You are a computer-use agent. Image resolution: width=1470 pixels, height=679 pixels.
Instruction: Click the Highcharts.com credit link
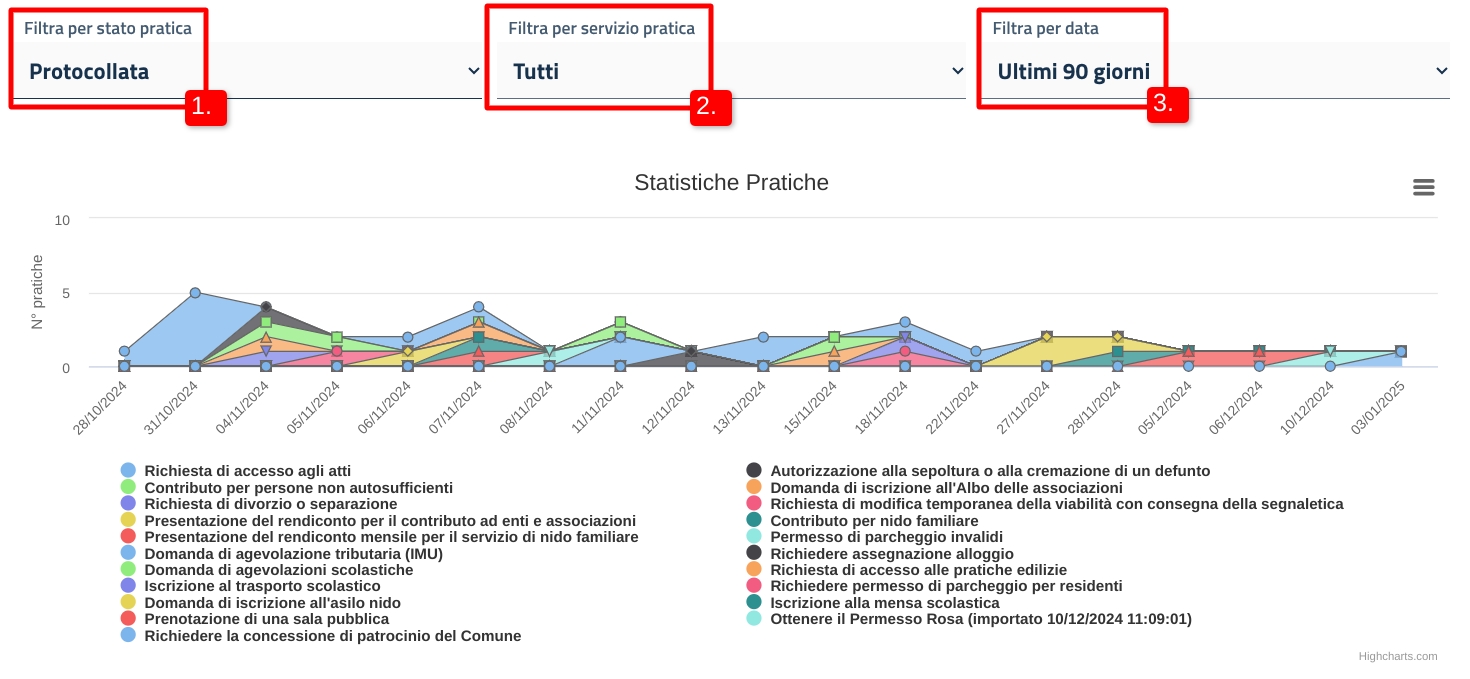tap(1397, 656)
